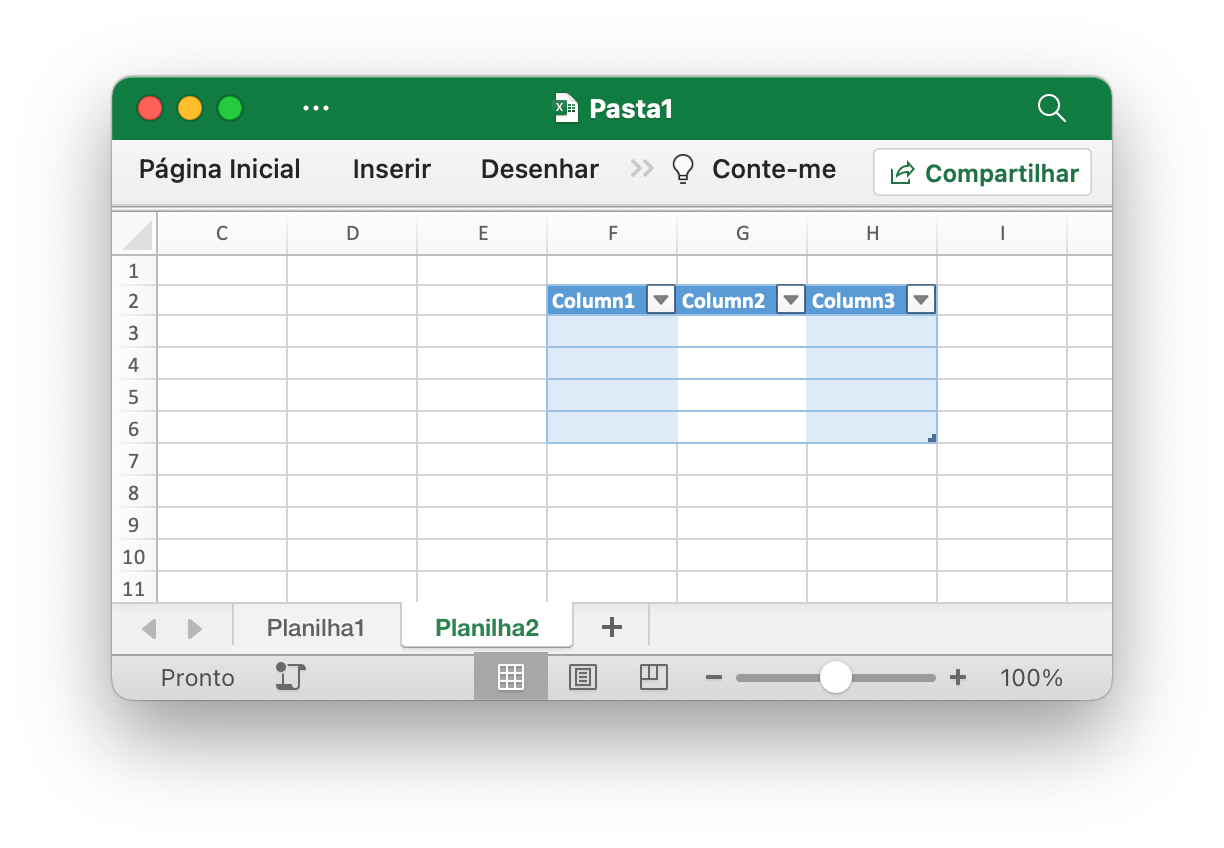Click the select-all corner triangle
This screenshot has width=1224, height=848.
tap(135, 234)
